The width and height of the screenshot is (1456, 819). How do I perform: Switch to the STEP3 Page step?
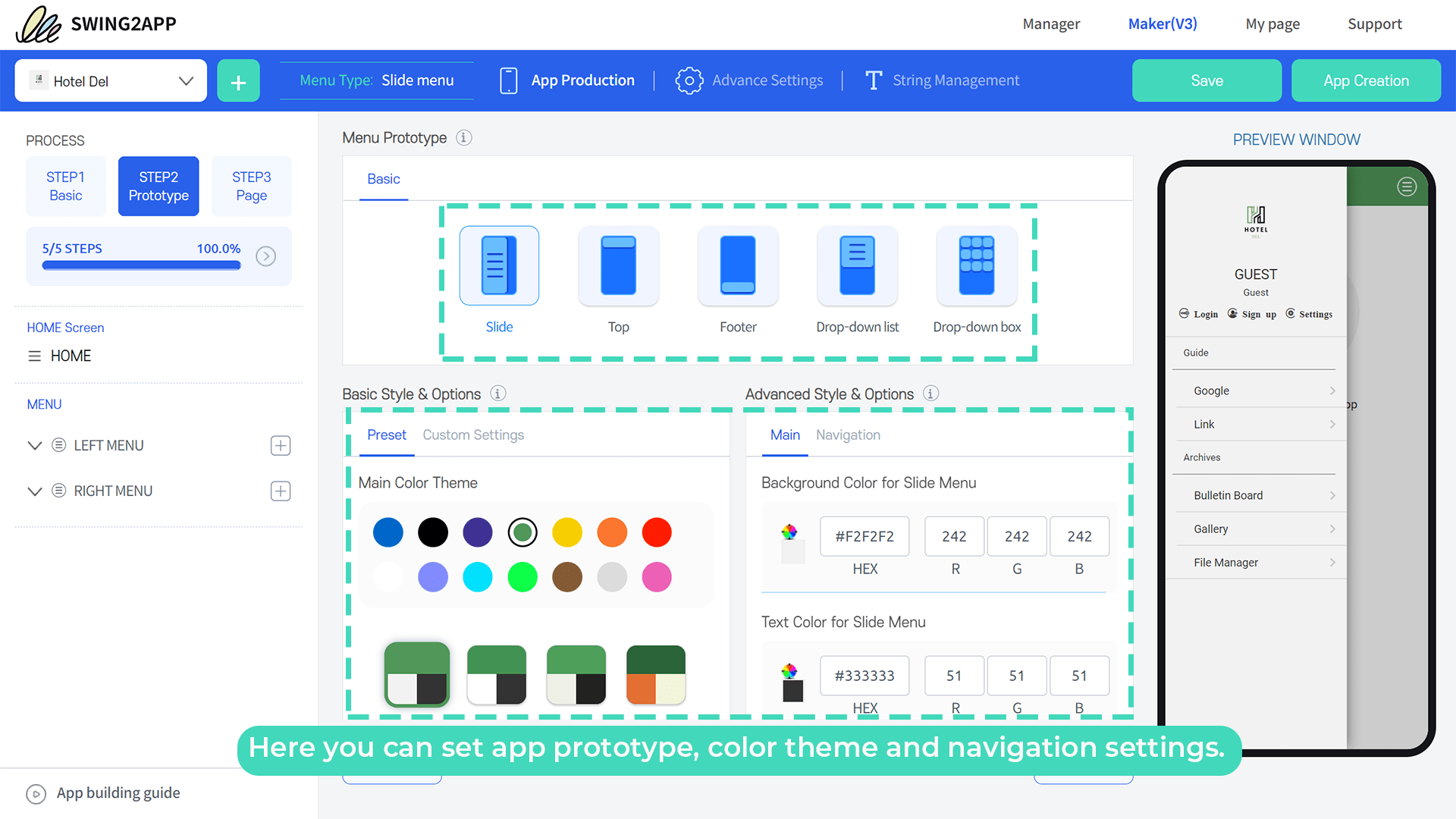tap(251, 186)
